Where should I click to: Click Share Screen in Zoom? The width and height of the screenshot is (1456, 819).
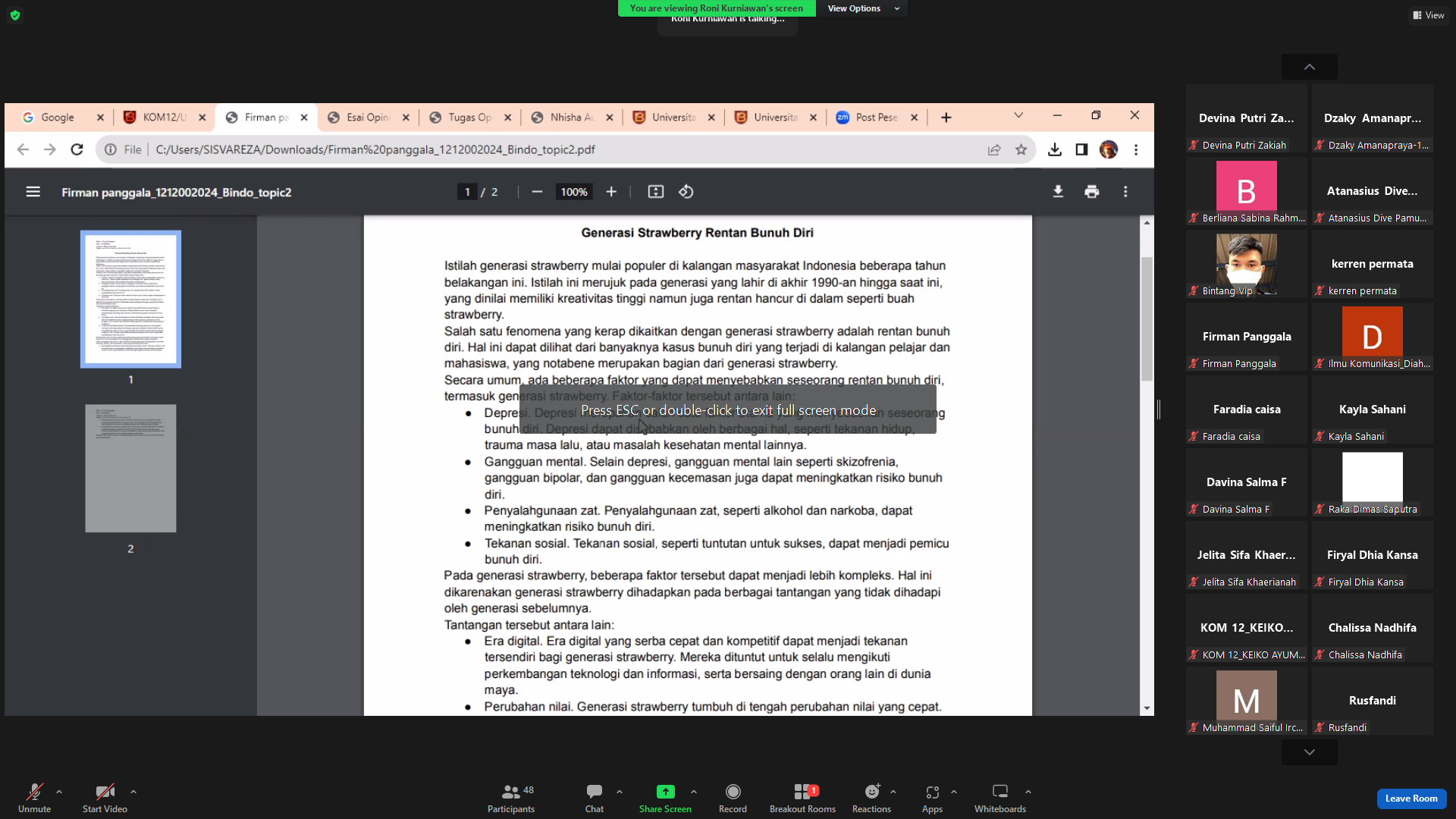coord(665,799)
